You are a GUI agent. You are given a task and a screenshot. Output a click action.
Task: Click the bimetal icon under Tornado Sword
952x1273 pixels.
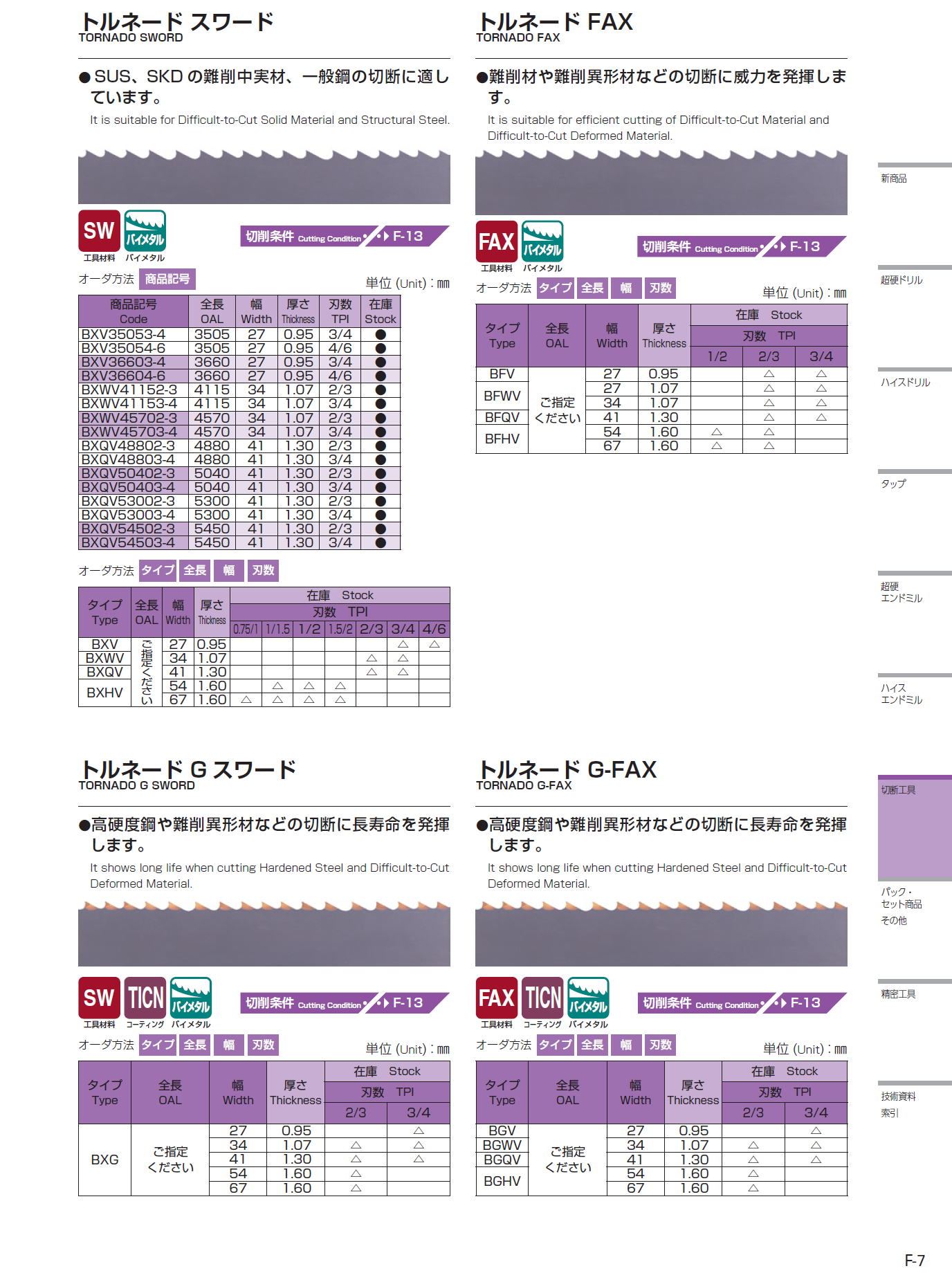coord(145,230)
